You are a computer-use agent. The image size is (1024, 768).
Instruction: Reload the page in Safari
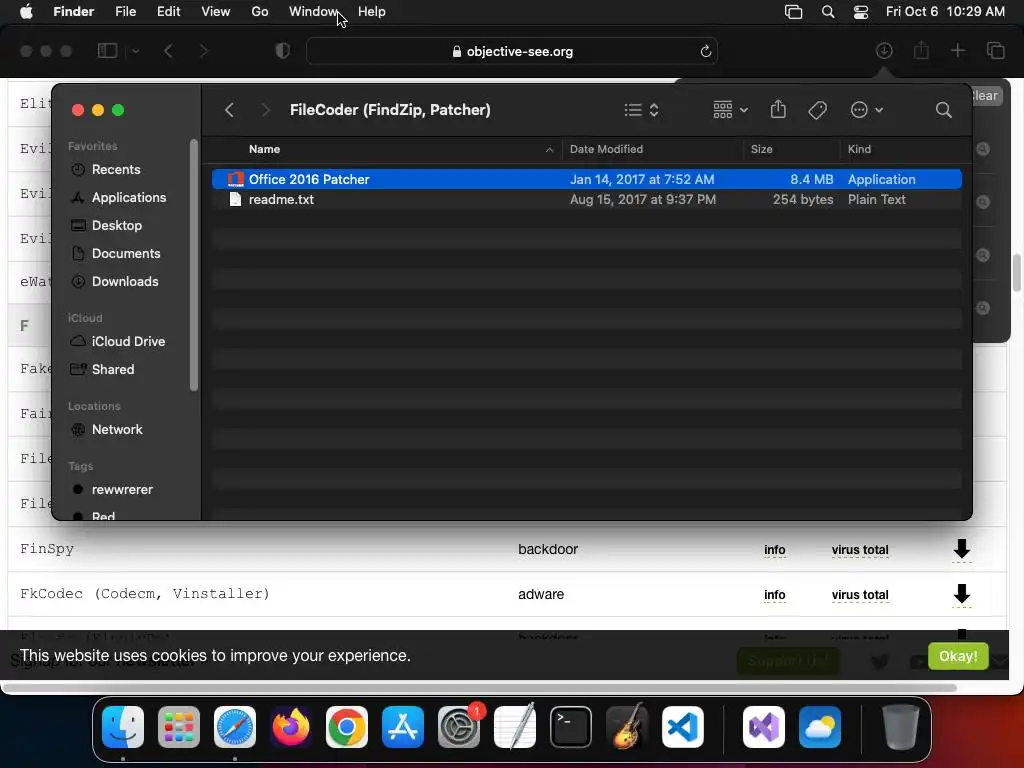pyautogui.click(x=705, y=52)
